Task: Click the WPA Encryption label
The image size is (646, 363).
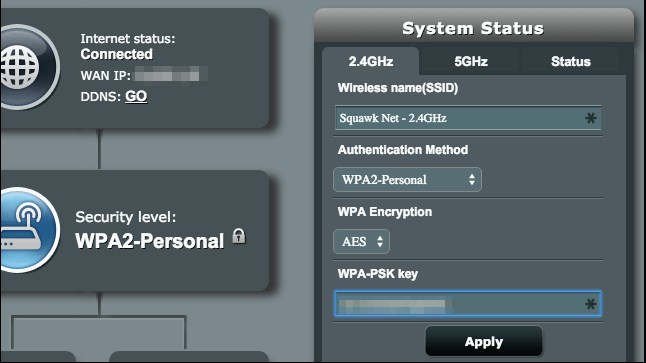Action: coord(385,212)
